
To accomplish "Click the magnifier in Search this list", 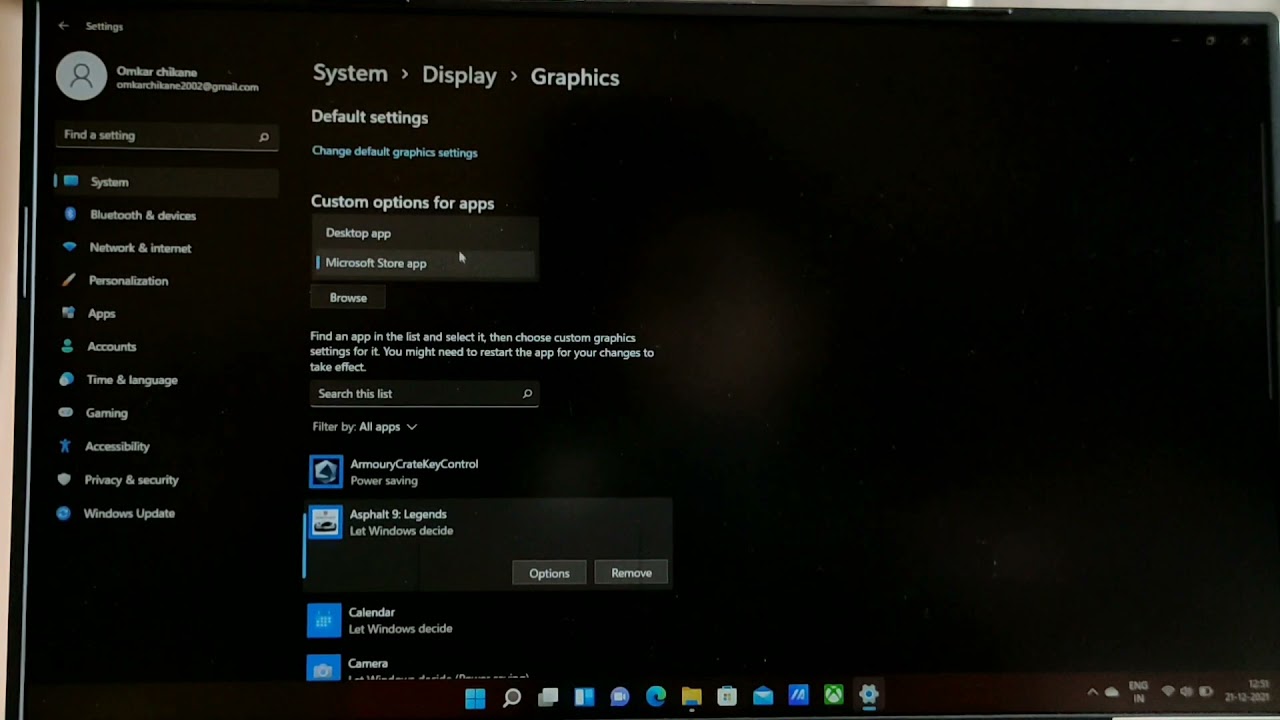I will (x=527, y=394).
